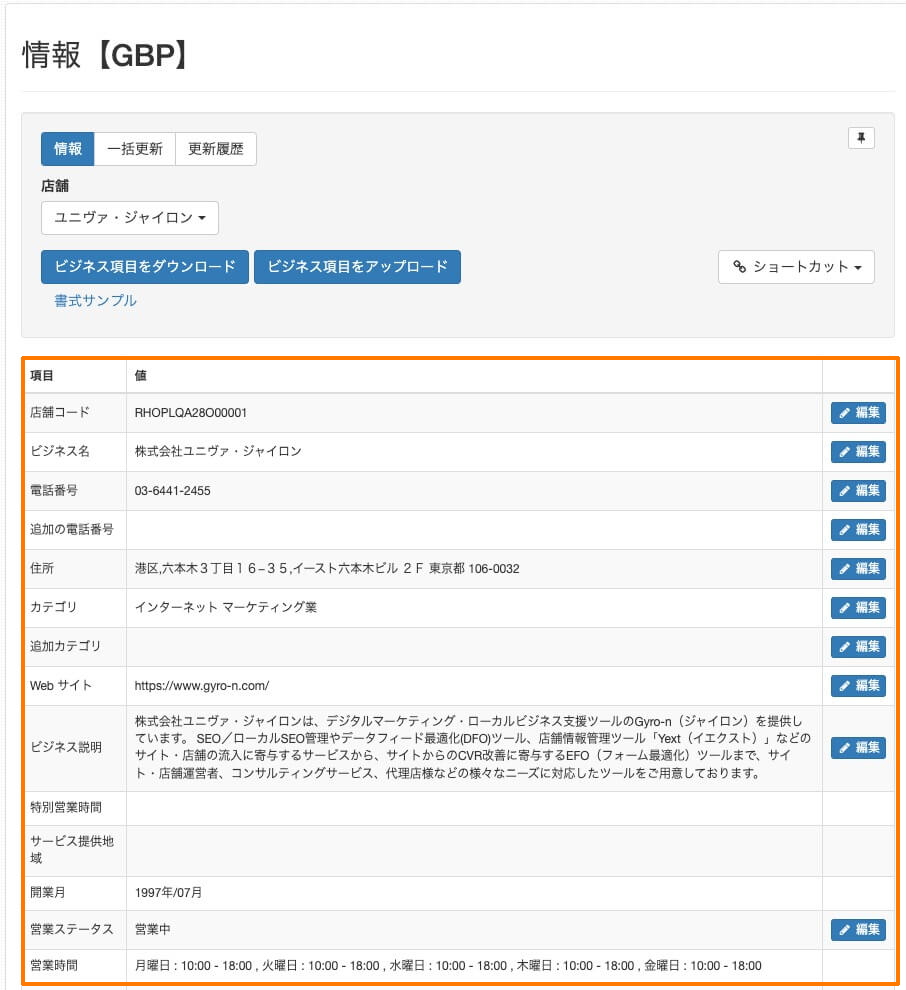Edit the ビジネス説明 text
This screenshot has height=990, width=906.
coord(858,748)
